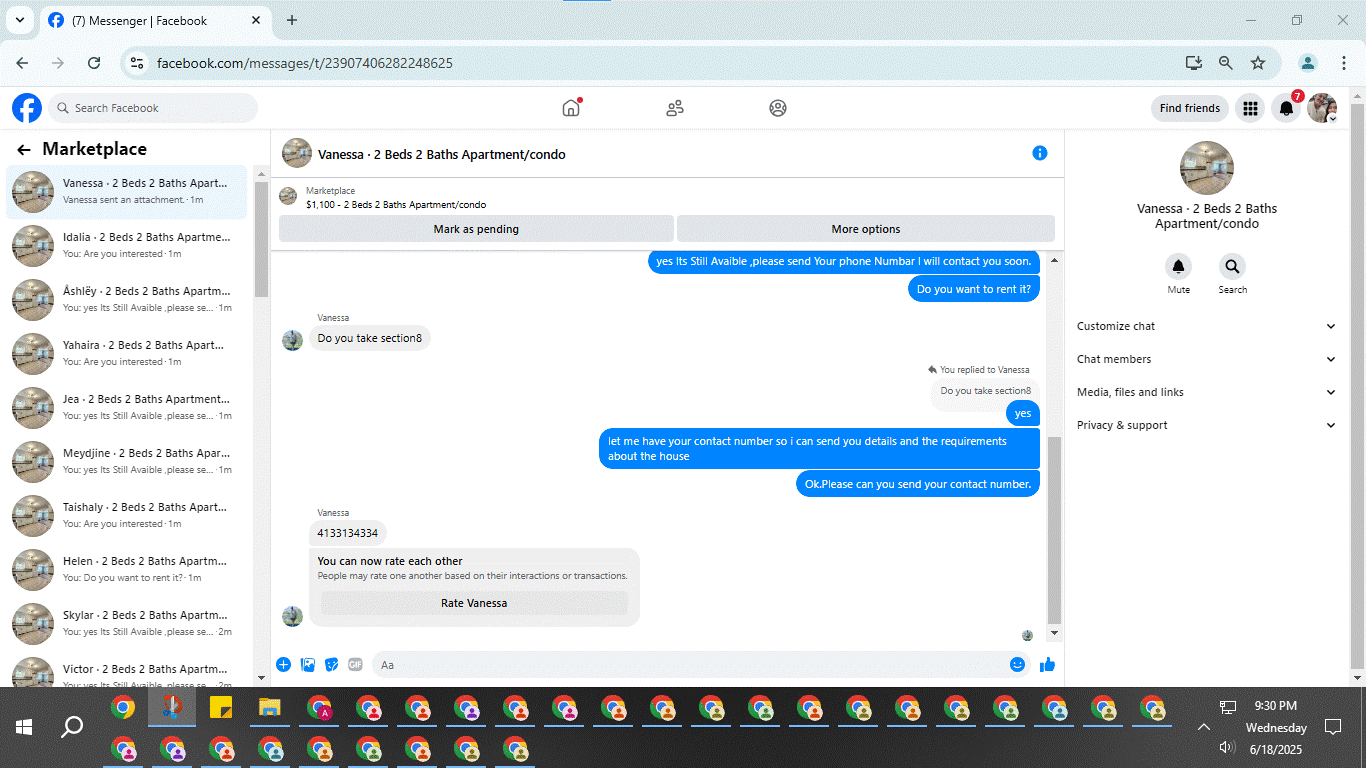This screenshot has height=768, width=1366.
Task: Expand the Privacy & support section
Action: click(1206, 425)
